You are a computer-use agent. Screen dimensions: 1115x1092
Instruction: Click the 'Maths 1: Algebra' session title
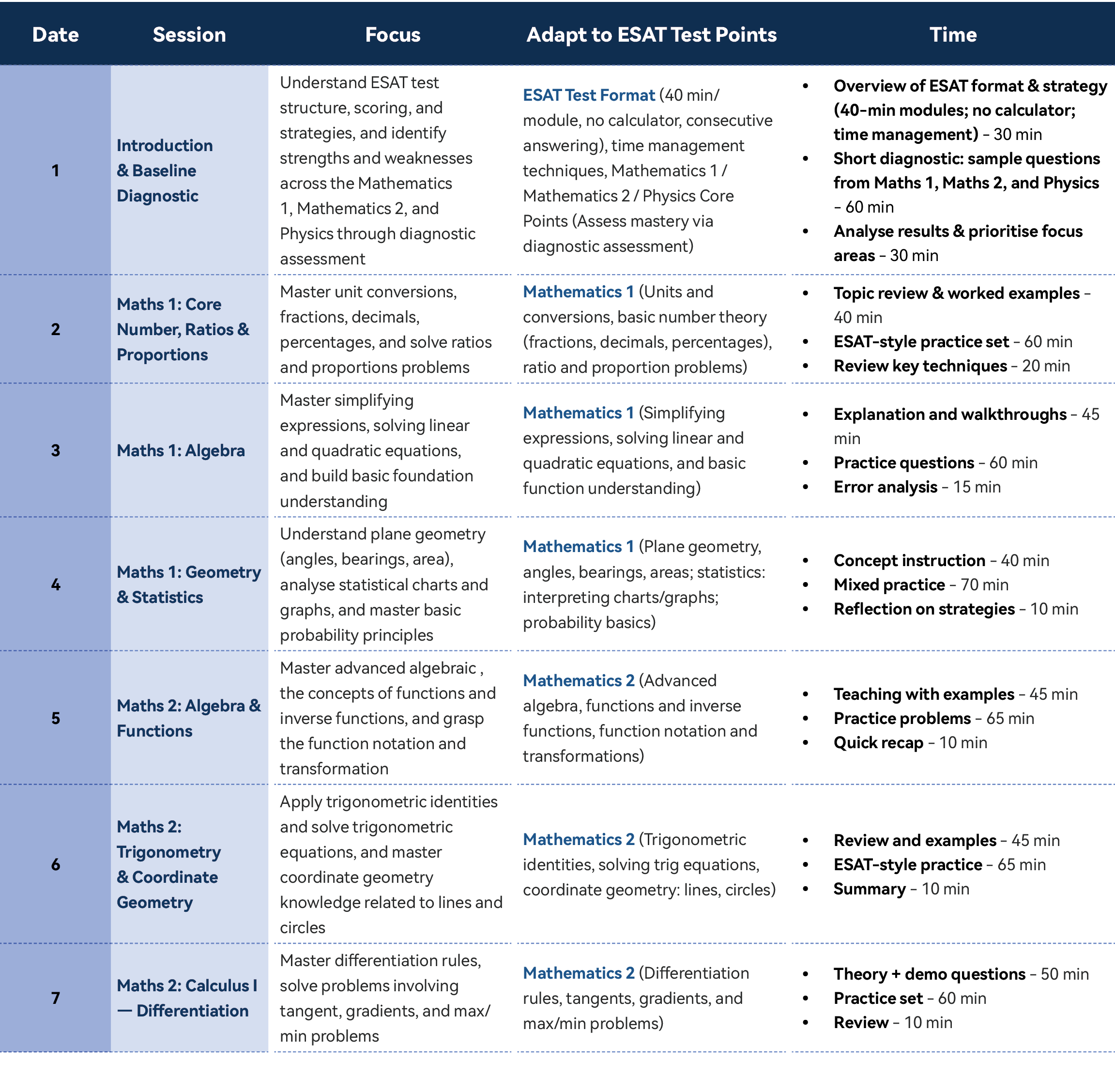pyautogui.click(x=181, y=451)
